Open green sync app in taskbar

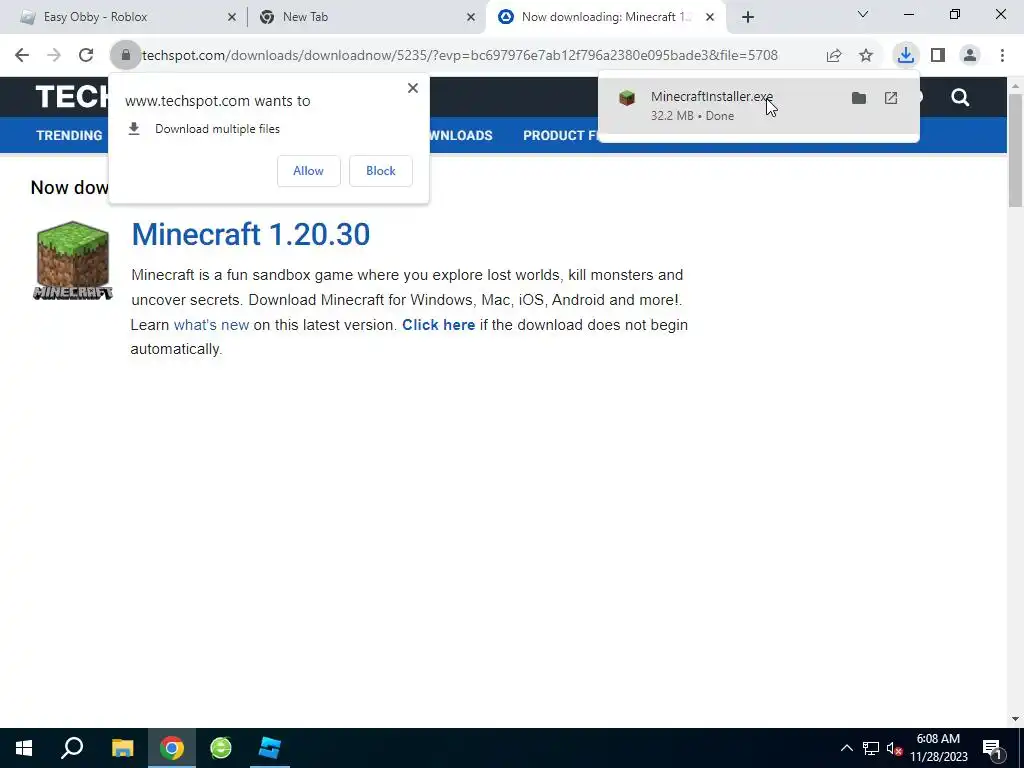[x=221, y=748]
